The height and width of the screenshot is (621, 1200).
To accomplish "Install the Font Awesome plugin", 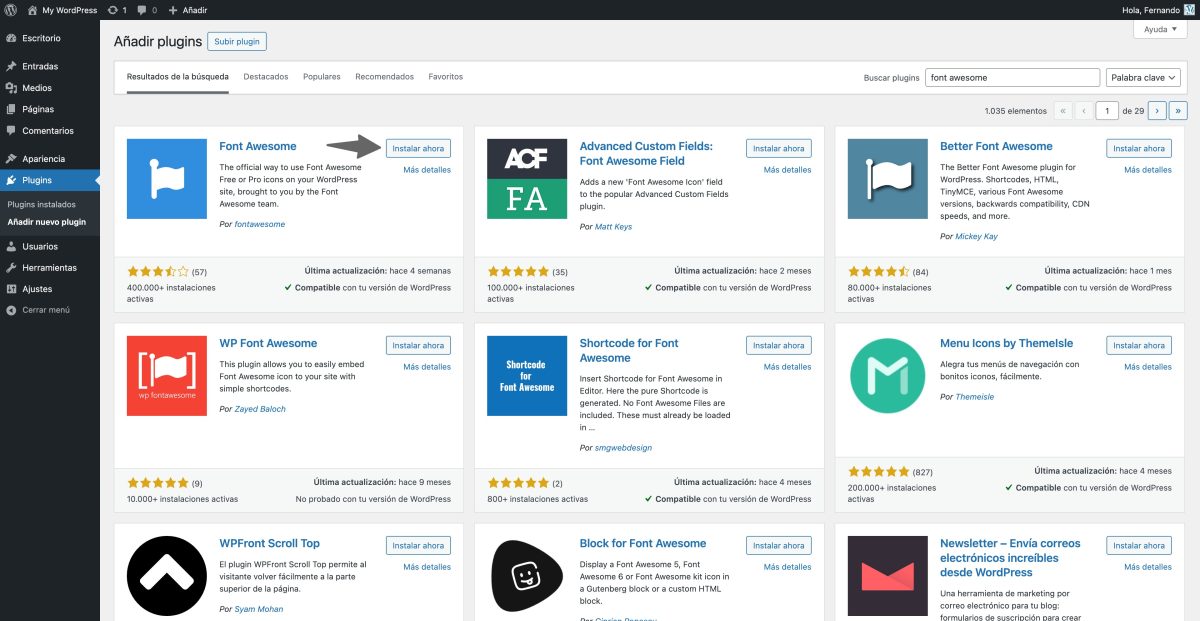I will click(418, 147).
